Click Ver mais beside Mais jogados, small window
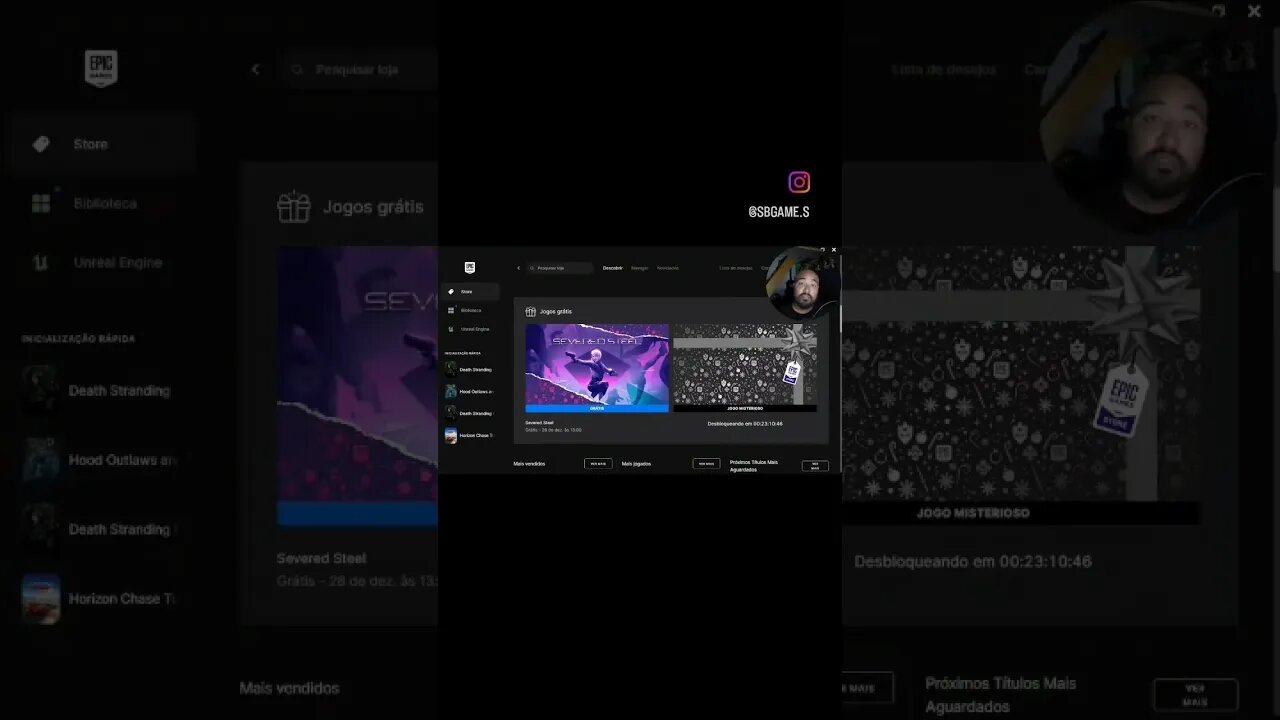1280x720 pixels. pos(706,464)
